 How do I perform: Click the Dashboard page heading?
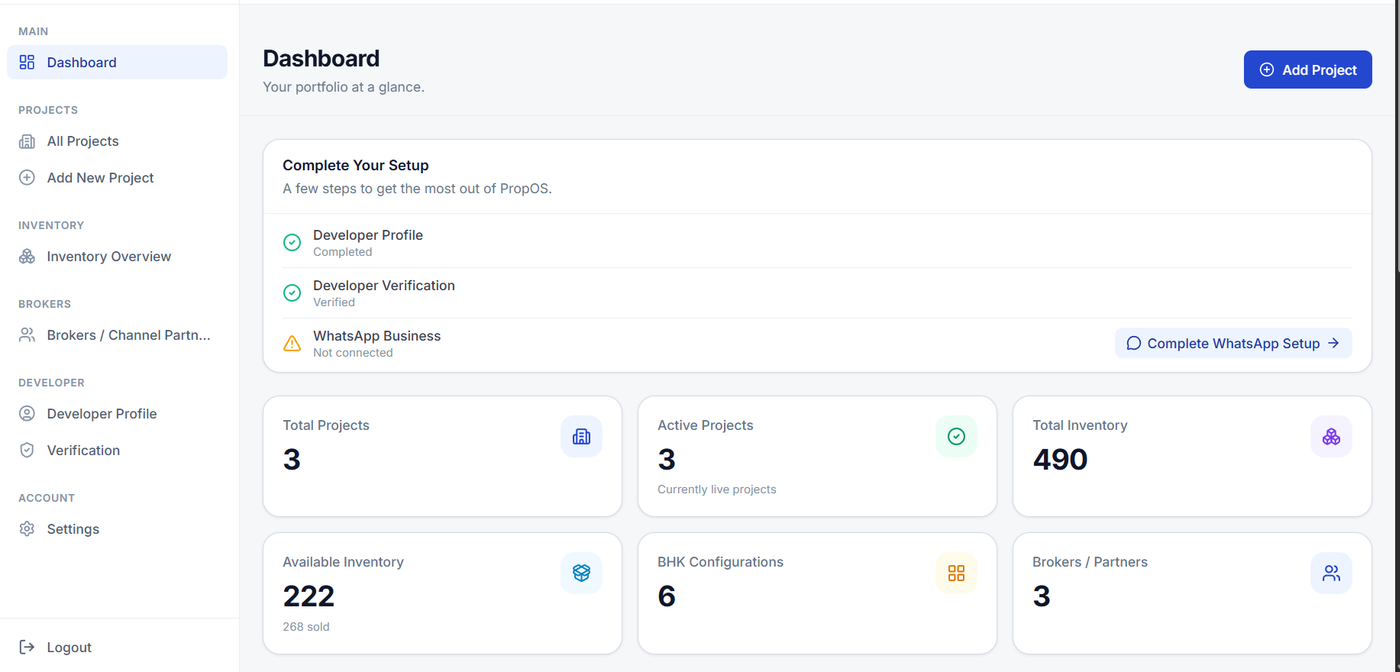[x=321, y=58]
